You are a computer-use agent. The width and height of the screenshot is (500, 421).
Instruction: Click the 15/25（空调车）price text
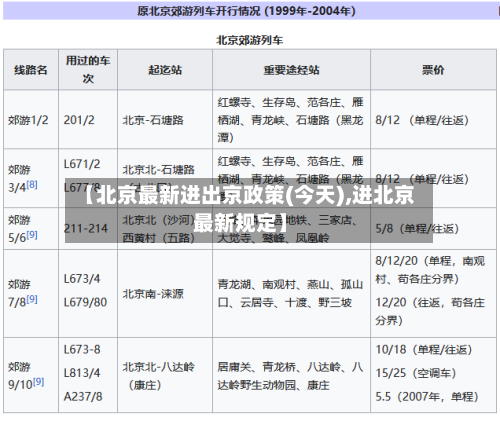coord(416,373)
